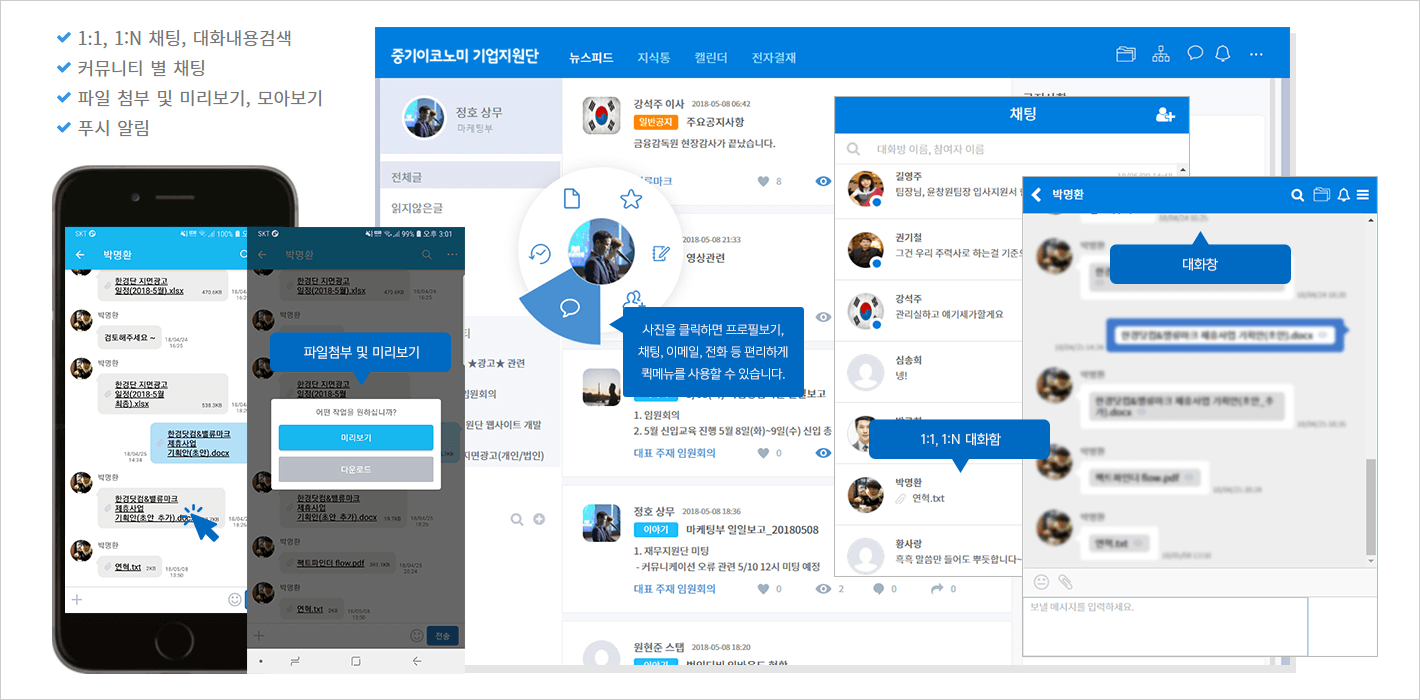This screenshot has width=1420, height=700.
Task: Open the 마케팅부 일일보고_20180508 post title
Action: point(752,530)
